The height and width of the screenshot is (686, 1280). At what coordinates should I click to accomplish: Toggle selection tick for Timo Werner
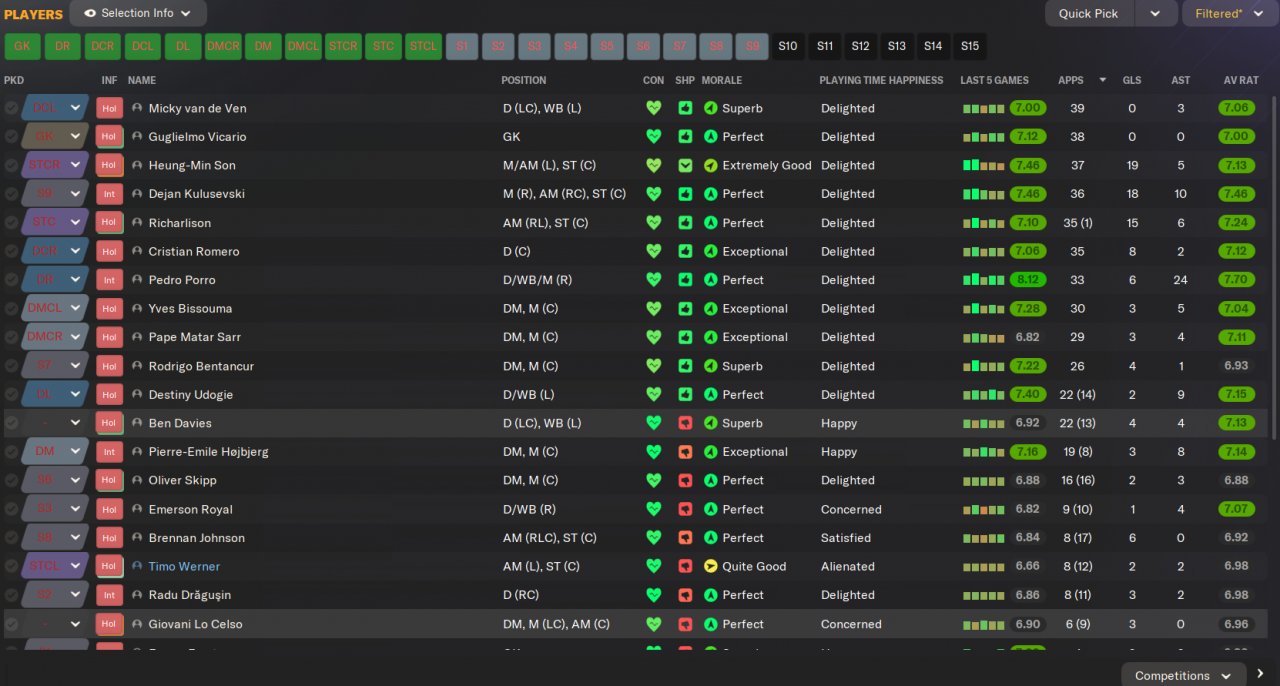tap(11, 566)
